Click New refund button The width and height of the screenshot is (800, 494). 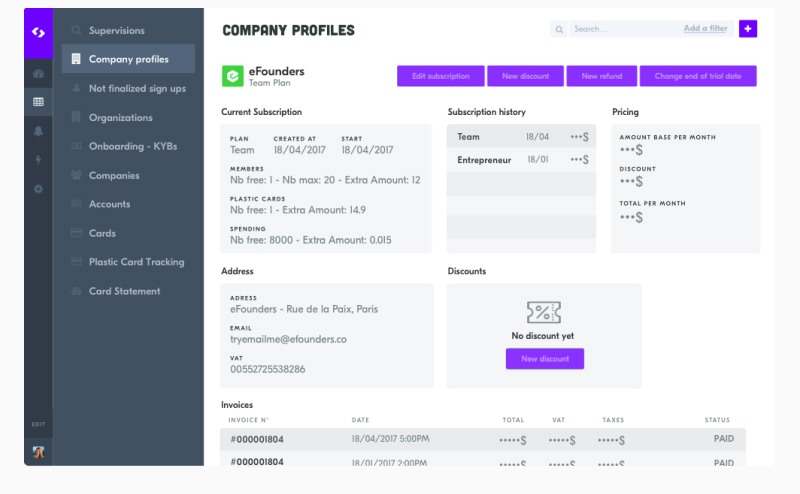click(x=602, y=76)
